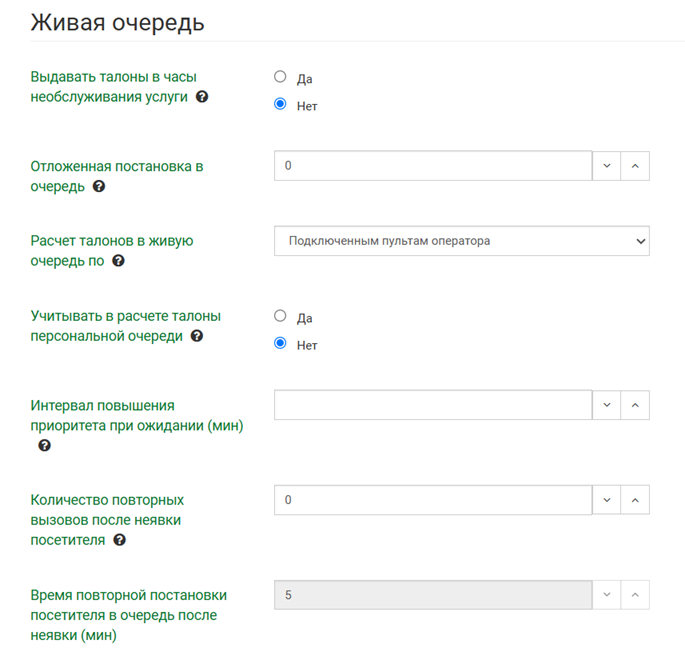Show help for 'Количество повторных вызовов' setting
Screen dimensions: 685x656
(120, 540)
